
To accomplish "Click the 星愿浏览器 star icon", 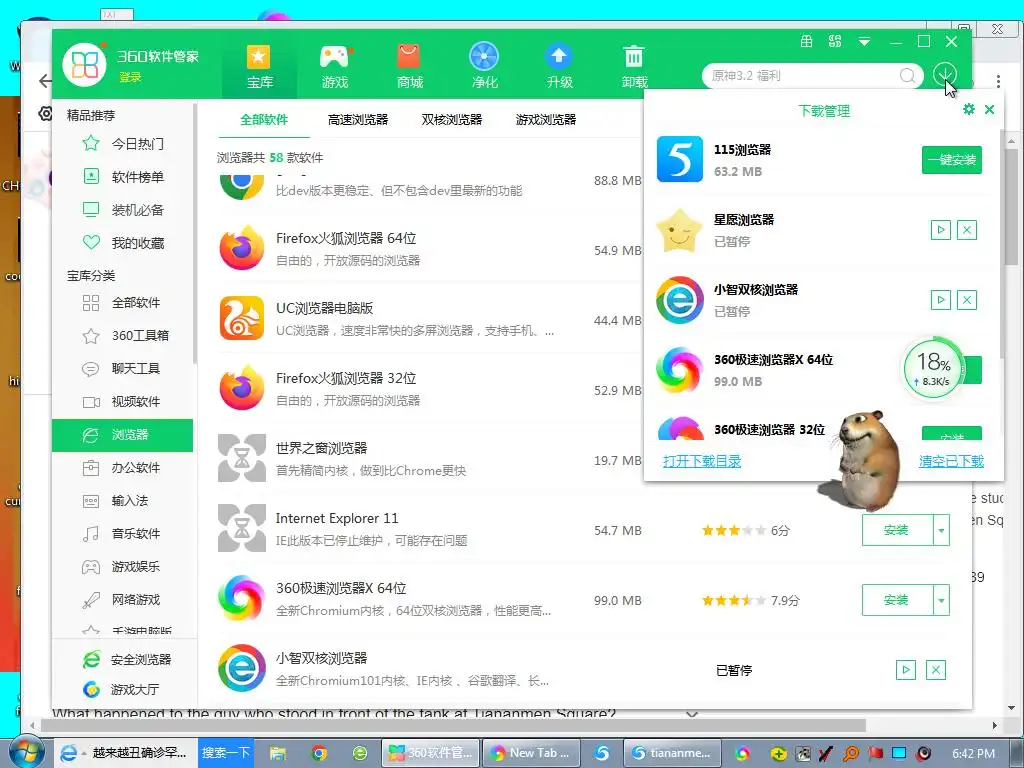I will point(679,230).
